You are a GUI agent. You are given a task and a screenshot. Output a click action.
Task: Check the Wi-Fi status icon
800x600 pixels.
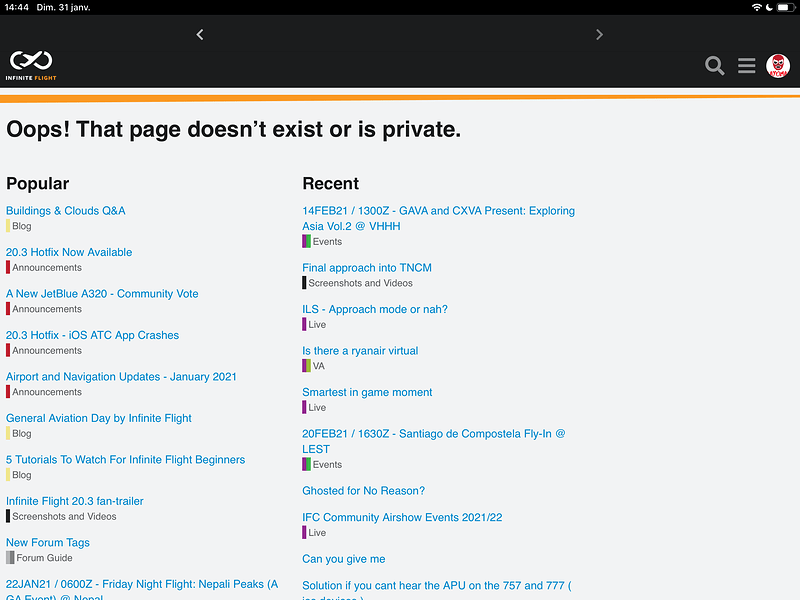757,7
